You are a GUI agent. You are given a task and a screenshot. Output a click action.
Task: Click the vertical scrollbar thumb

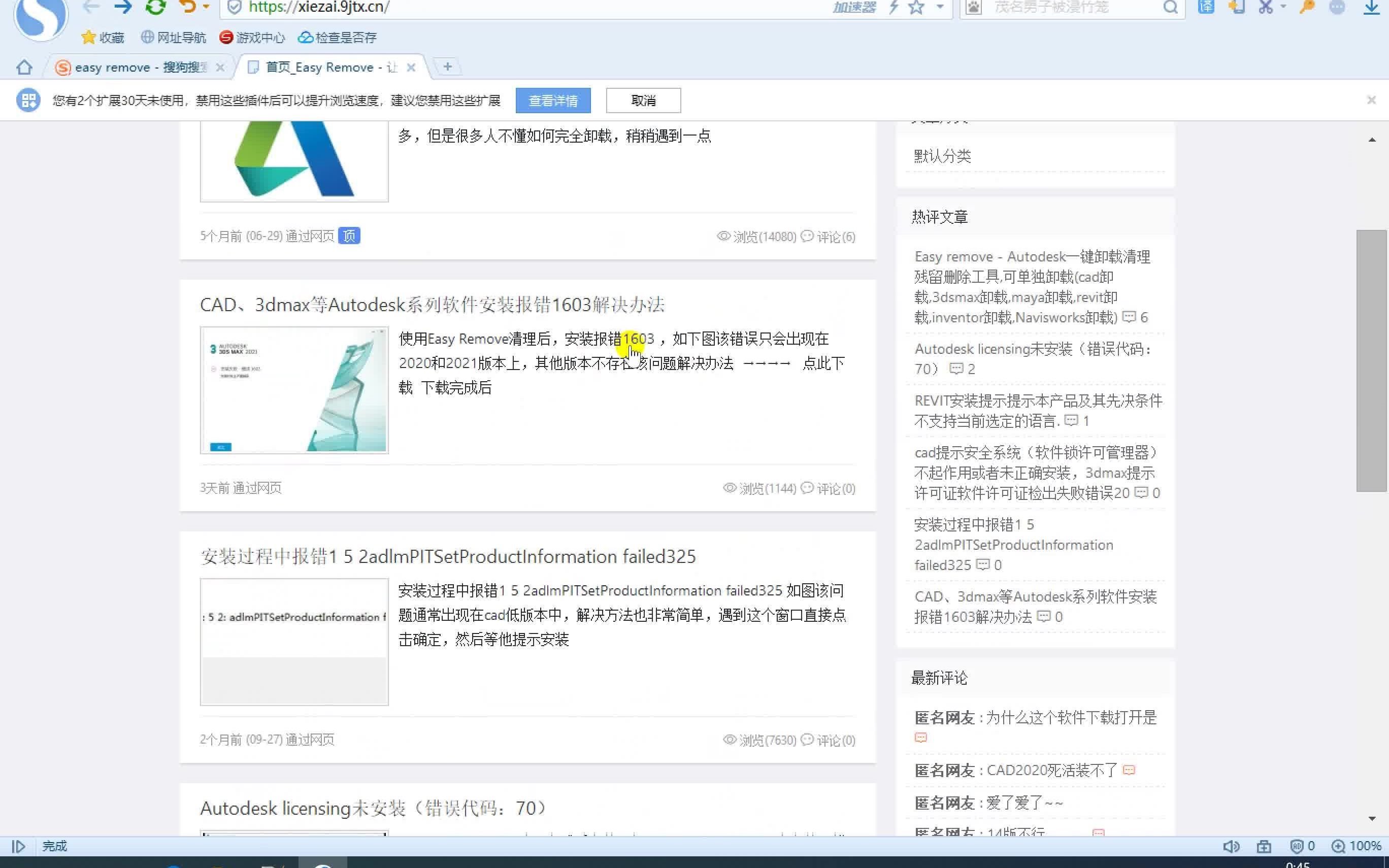(x=1372, y=360)
